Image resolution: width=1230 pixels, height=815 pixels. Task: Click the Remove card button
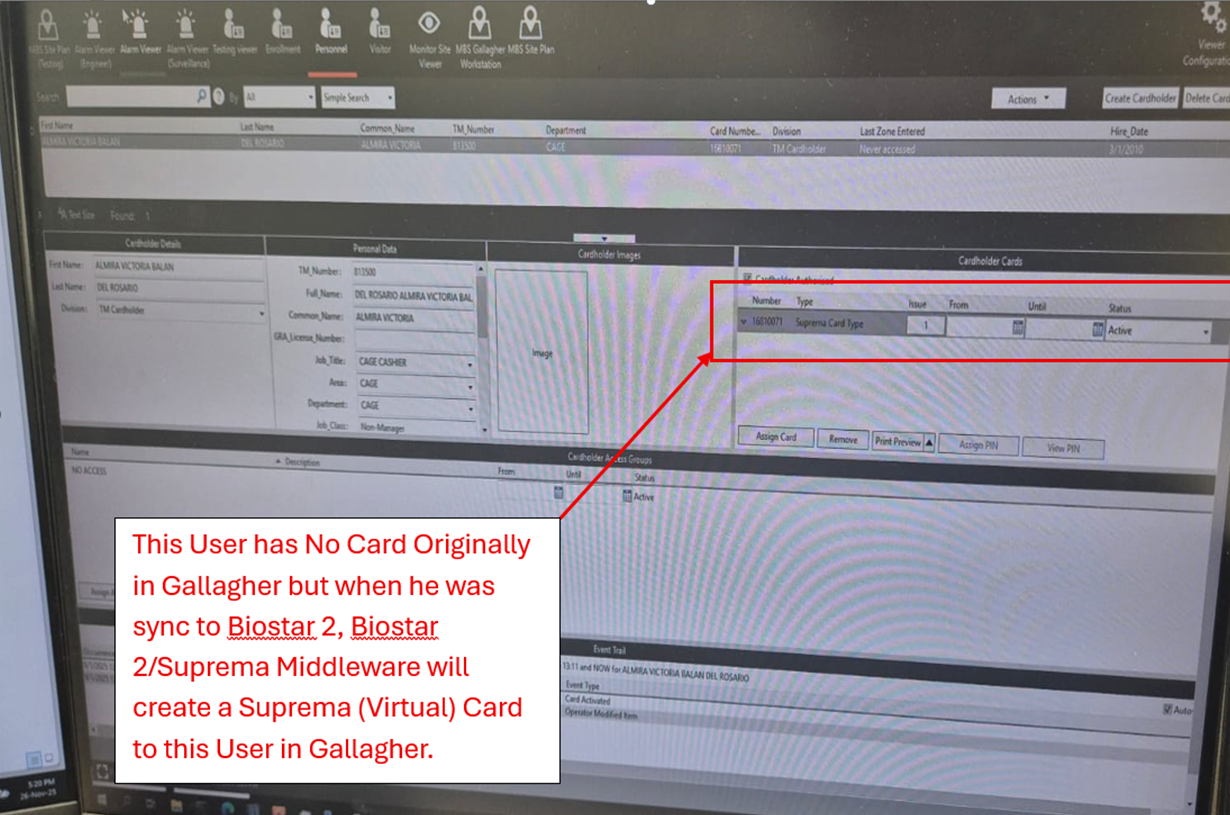click(x=842, y=440)
